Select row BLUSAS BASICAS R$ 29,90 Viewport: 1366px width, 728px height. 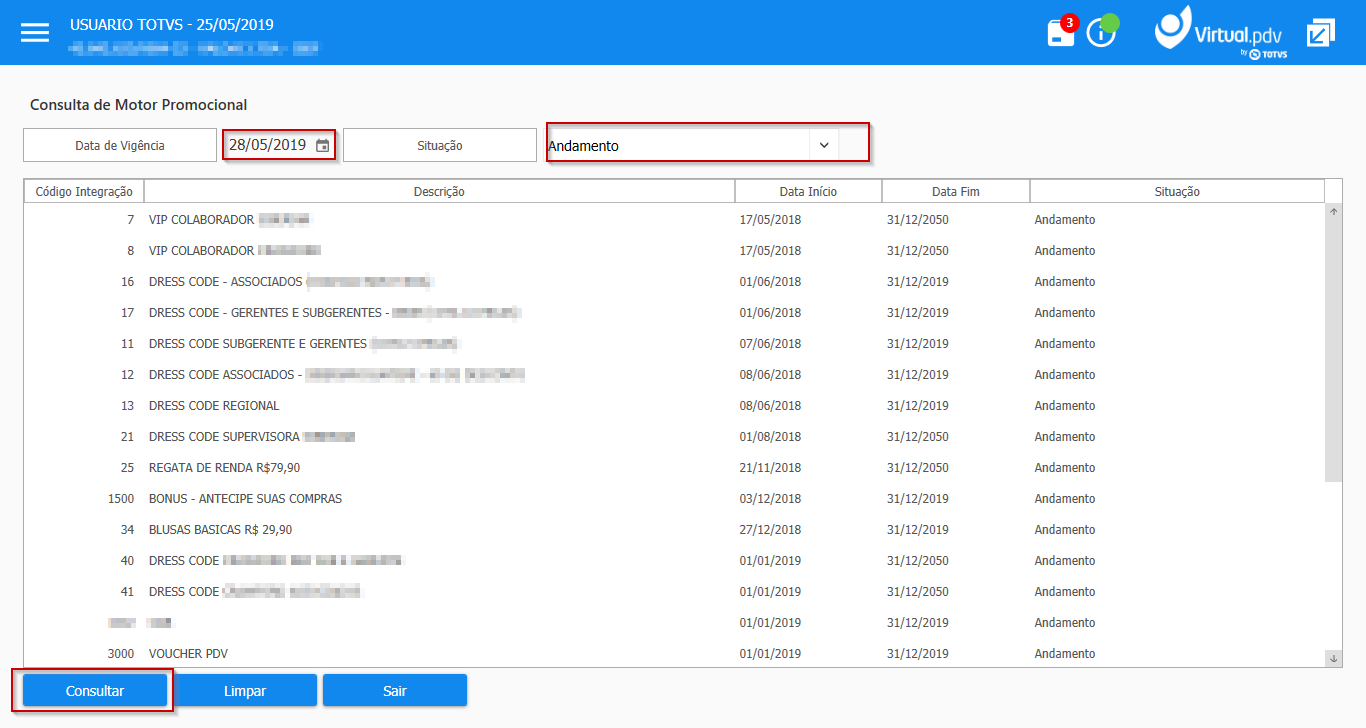coord(675,530)
